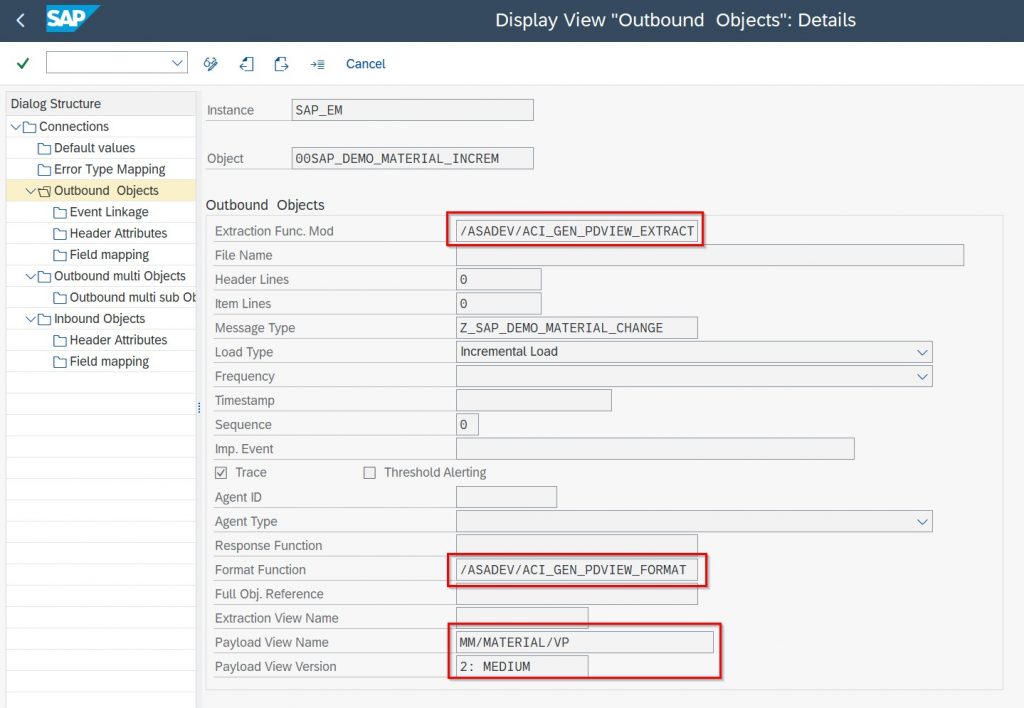Click the green checkmark Enter icon
1024x708 pixels.
pos(22,64)
